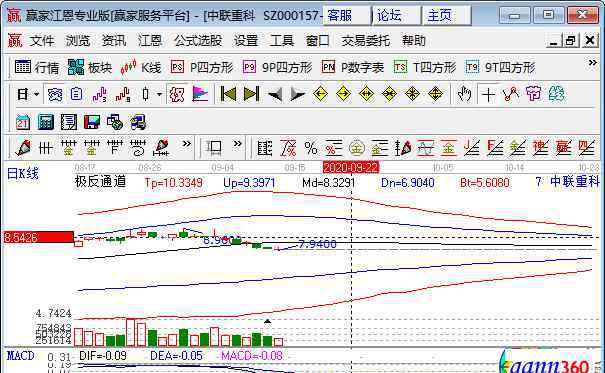
Task: Open the P四方形 tool
Action: pyautogui.click(x=202, y=68)
